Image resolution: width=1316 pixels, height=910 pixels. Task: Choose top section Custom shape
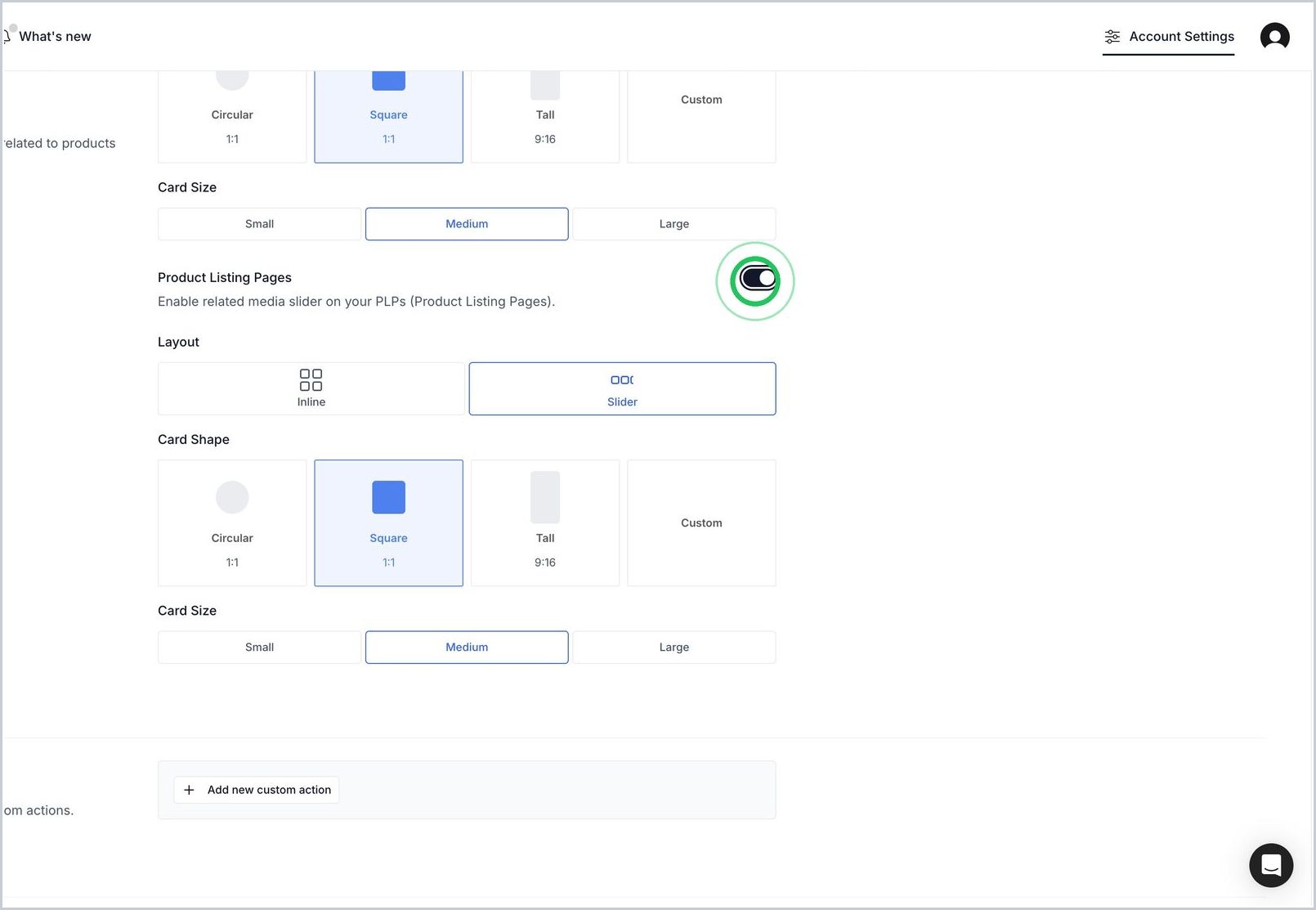tap(701, 117)
